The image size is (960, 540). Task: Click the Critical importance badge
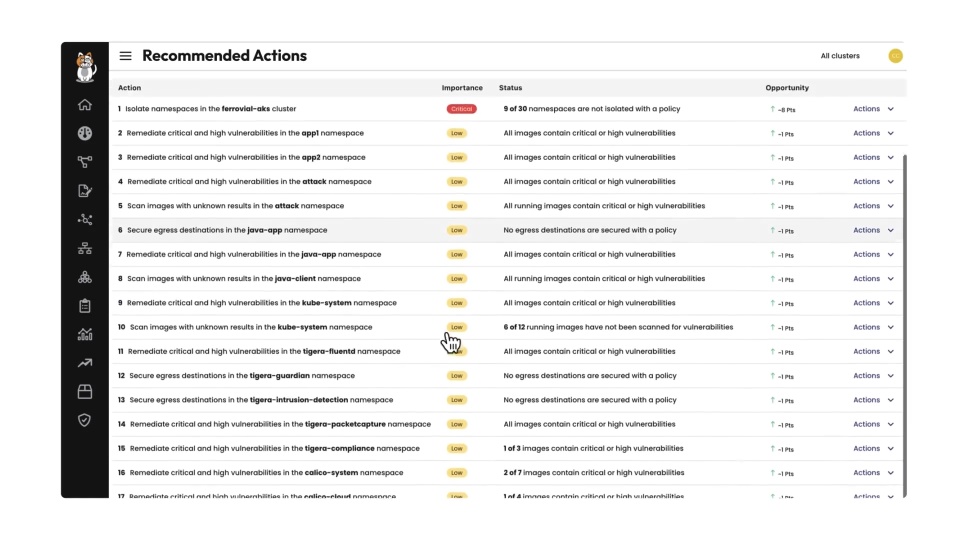[462, 109]
